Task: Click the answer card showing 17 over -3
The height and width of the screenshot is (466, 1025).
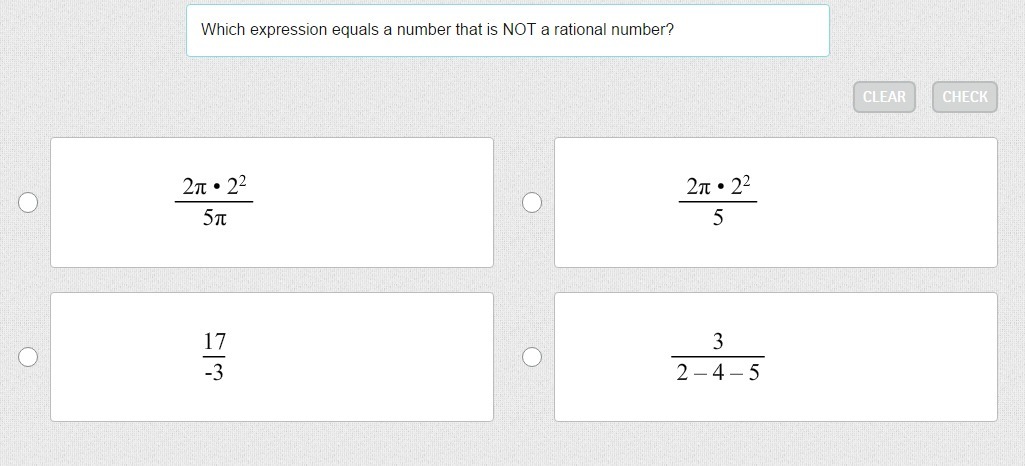Action: pos(272,357)
